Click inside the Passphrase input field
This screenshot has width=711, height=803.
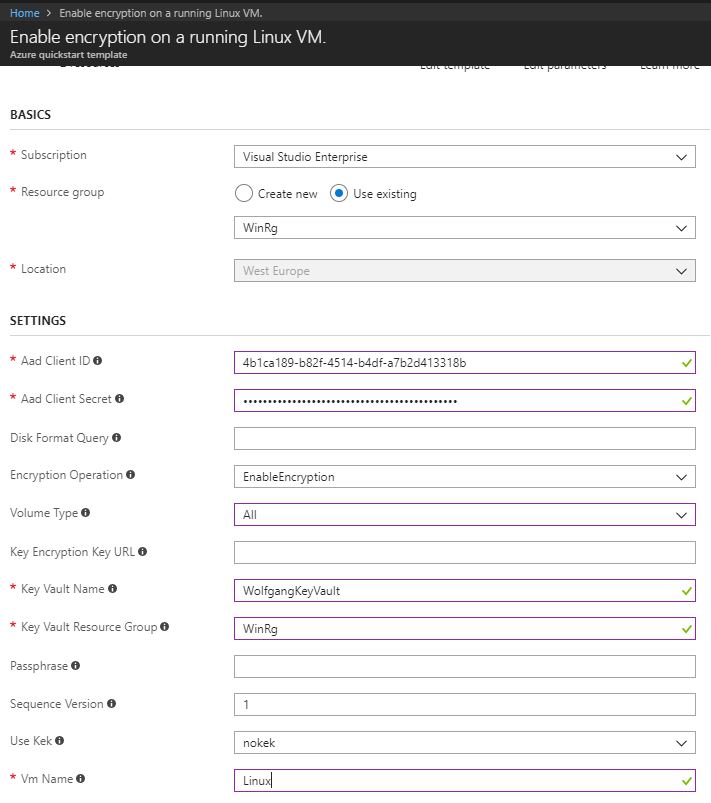[x=464, y=666]
